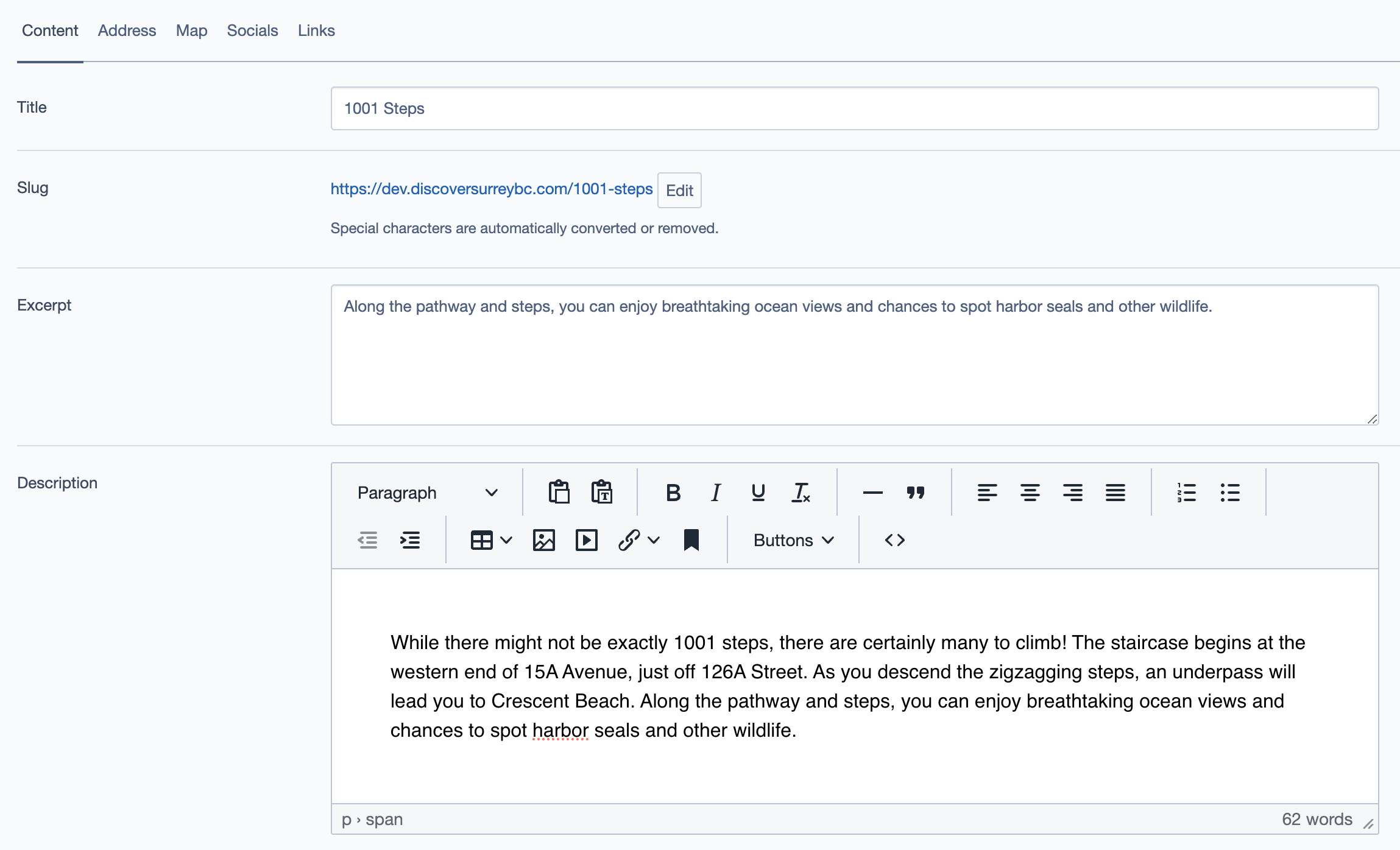Increase indent of paragraph
This screenshot has width=1400, height=850.
tap(410, 540)
